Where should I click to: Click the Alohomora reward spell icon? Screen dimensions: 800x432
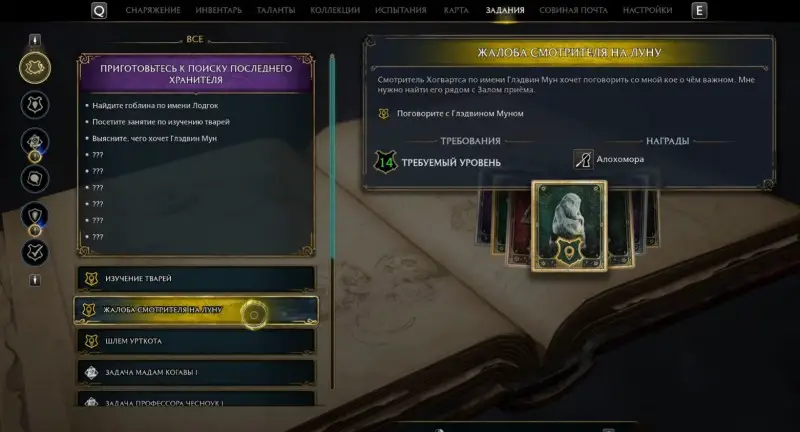click(583, 160)
